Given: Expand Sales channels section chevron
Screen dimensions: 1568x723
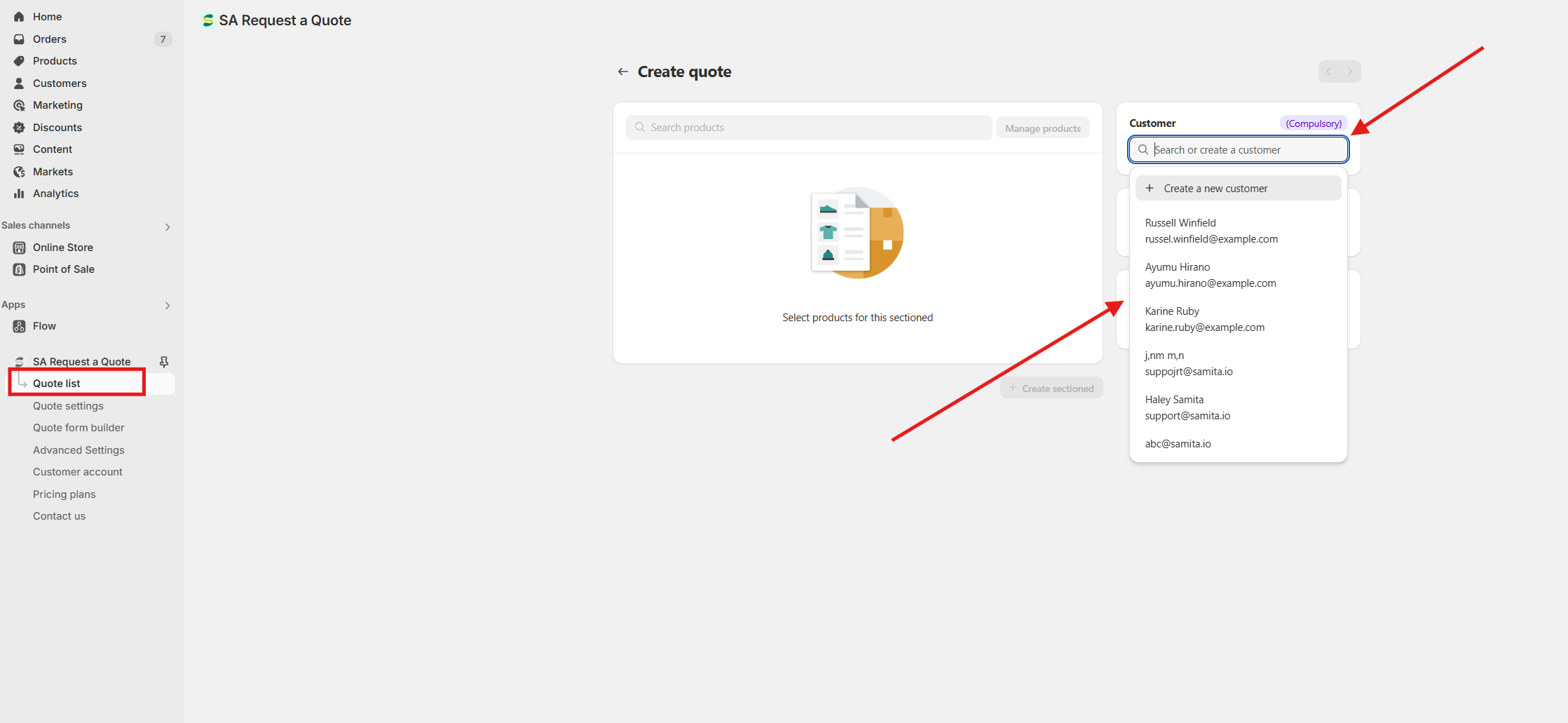Looking at the screenshot, I should (168, 227).
